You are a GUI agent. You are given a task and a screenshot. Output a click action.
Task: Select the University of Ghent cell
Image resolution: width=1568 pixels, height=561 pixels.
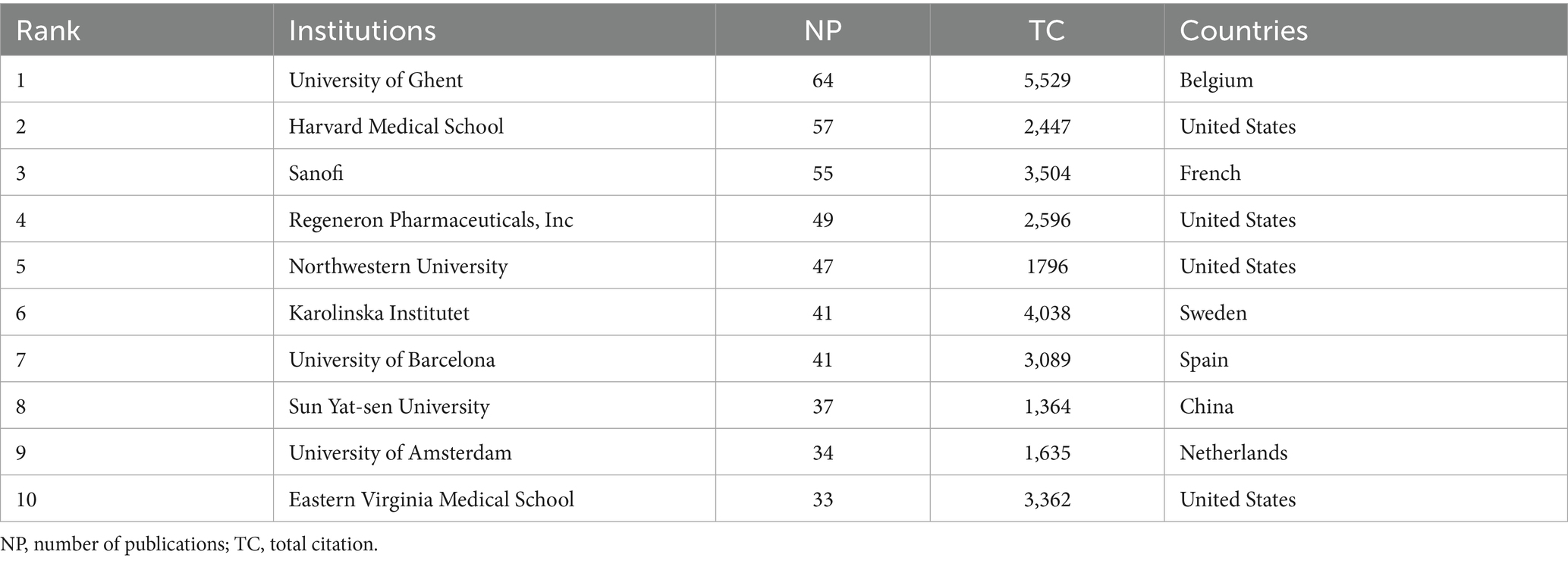(376, 80)
